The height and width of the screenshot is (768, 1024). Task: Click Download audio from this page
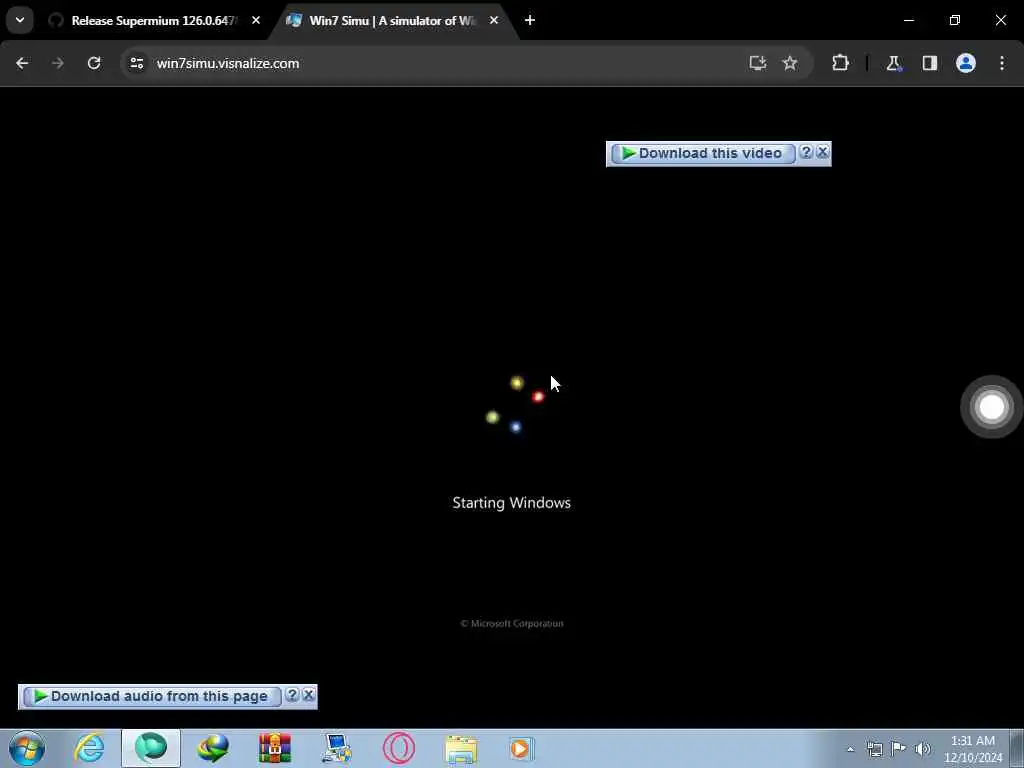tap(152, 696)
